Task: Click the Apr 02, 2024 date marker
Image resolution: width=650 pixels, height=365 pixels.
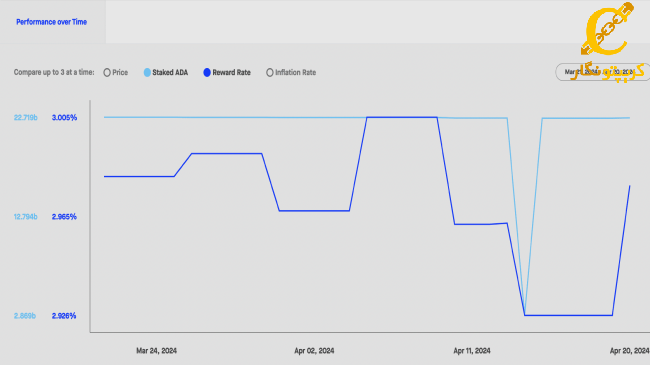Action: (x=314, y=351)
